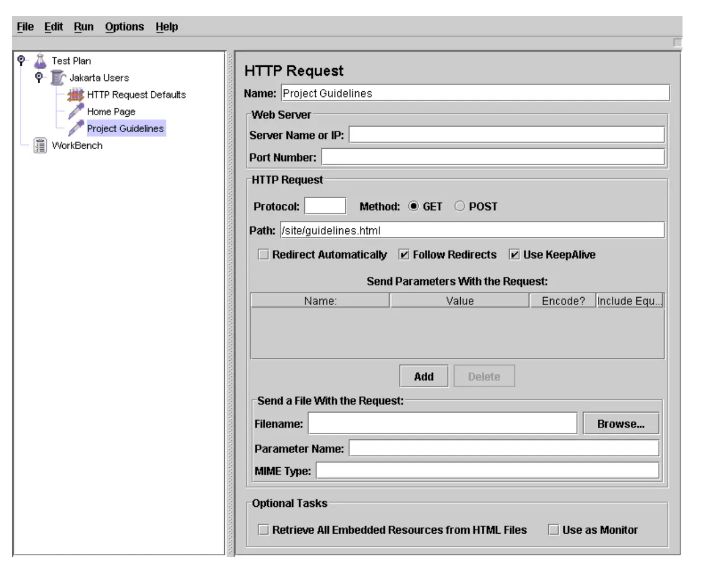Collapse the Test Plan tree node

tap(21, 60)
